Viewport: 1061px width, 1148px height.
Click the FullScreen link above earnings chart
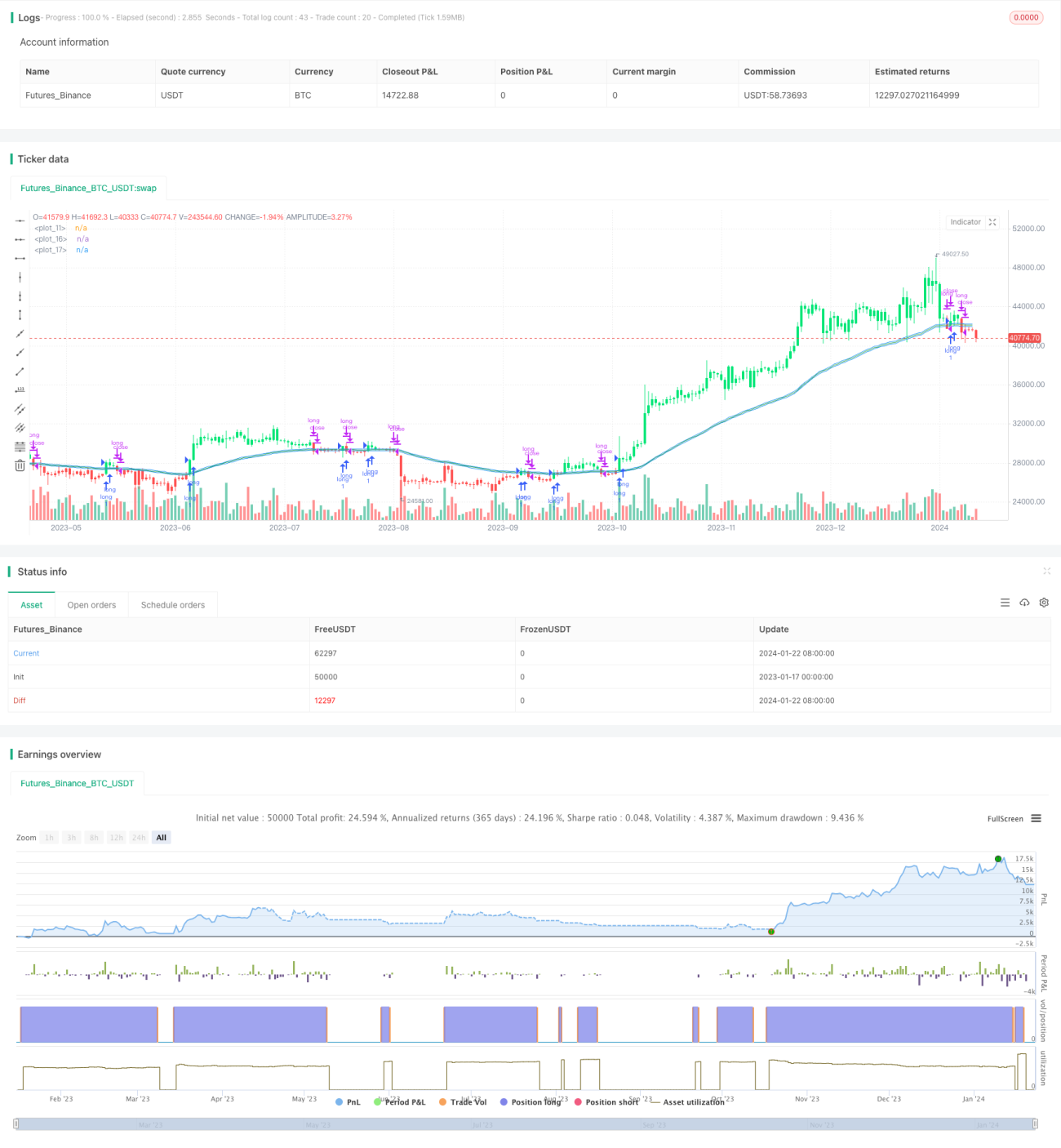point(1005,819)
